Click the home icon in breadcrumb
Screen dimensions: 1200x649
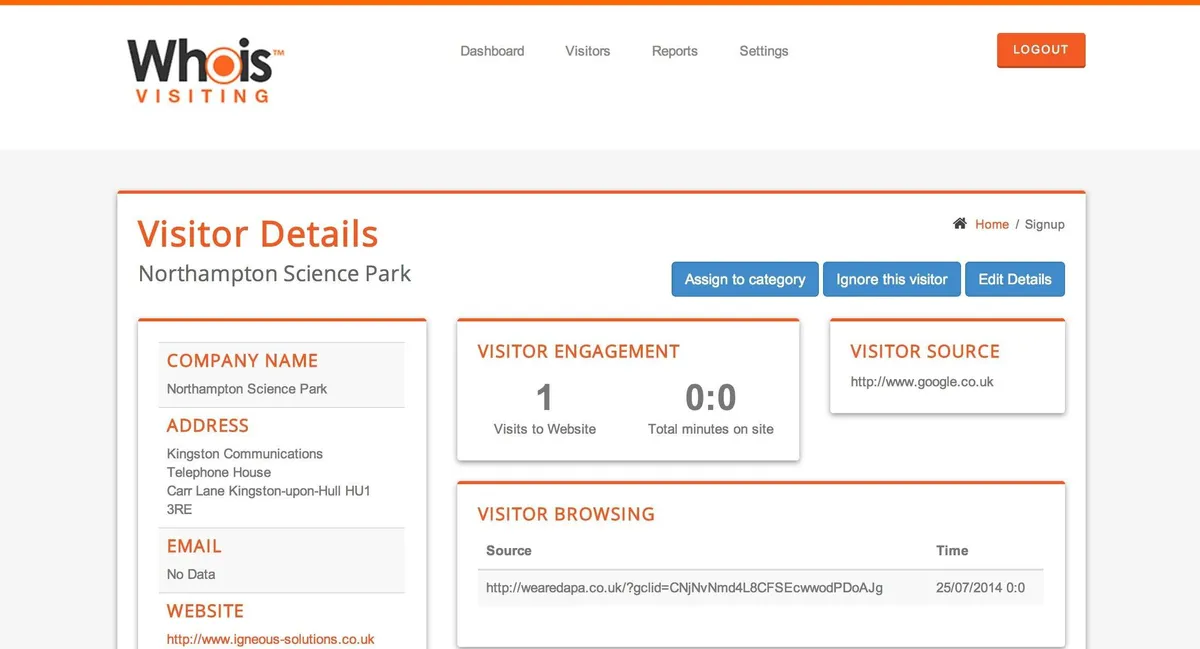(960, 224)
